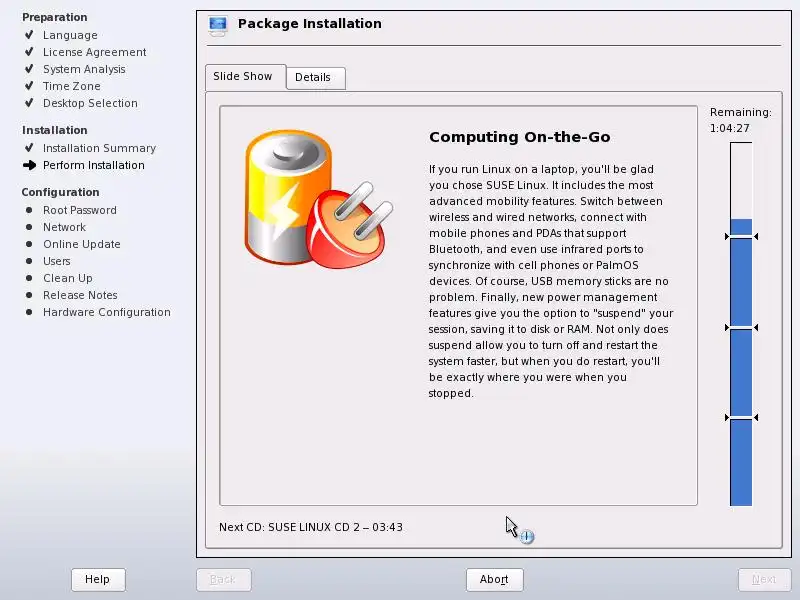Viewport: 800px width, 600px height.
Task: Click the Time Zone step label
Action: click(x=71, y=86)
